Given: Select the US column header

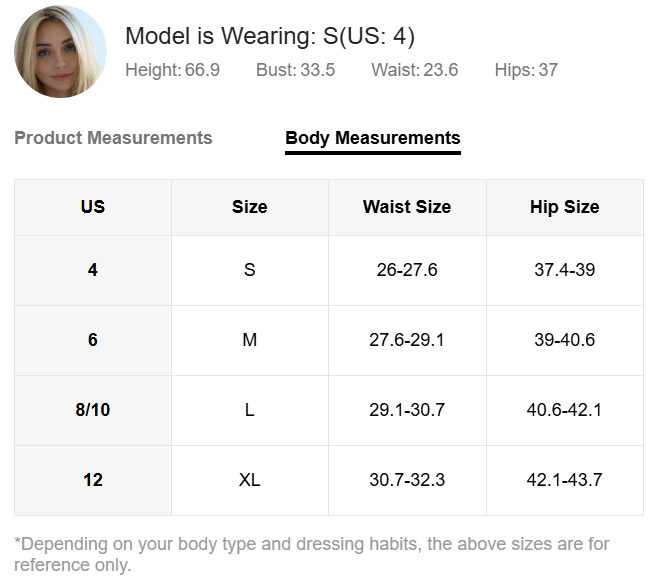Looking at the screenshot, I should click(93, 207).
